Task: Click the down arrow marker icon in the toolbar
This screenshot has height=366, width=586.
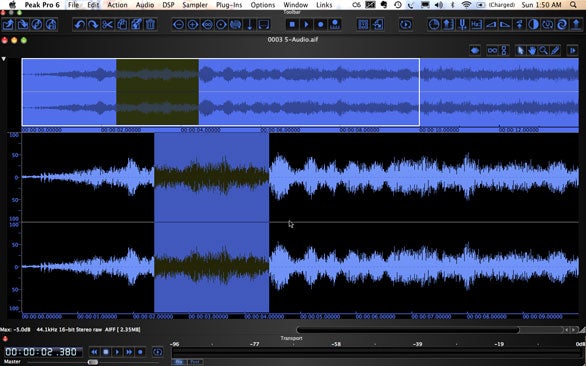Action: 250,25
